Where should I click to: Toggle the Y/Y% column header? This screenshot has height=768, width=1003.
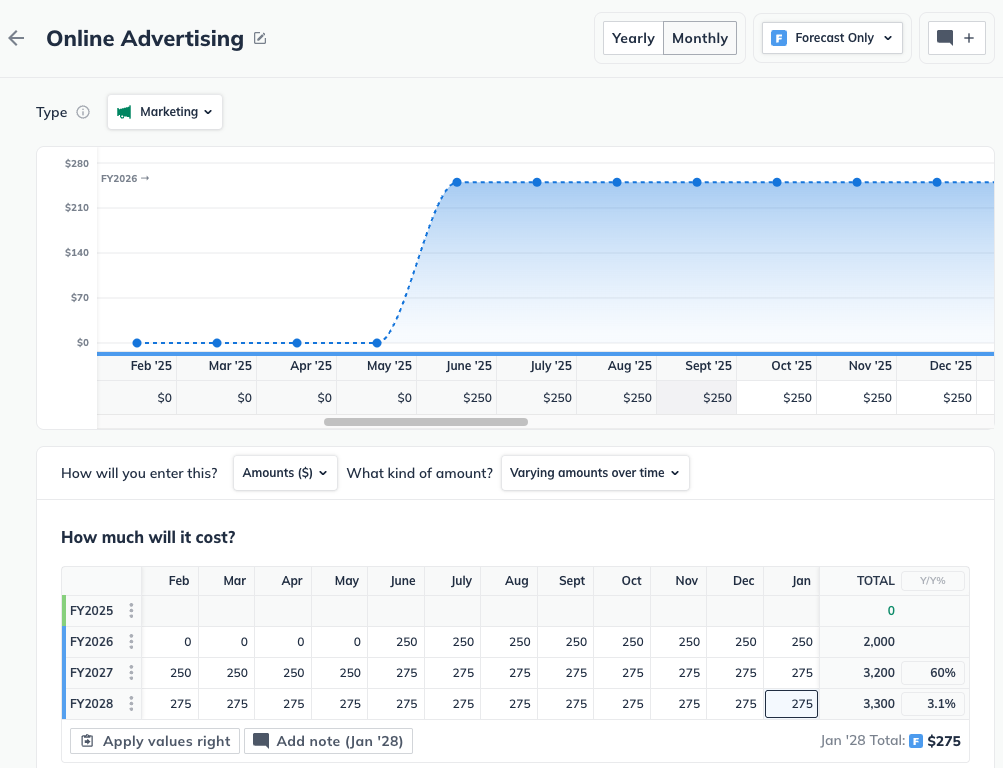click(x=932, y=580)
